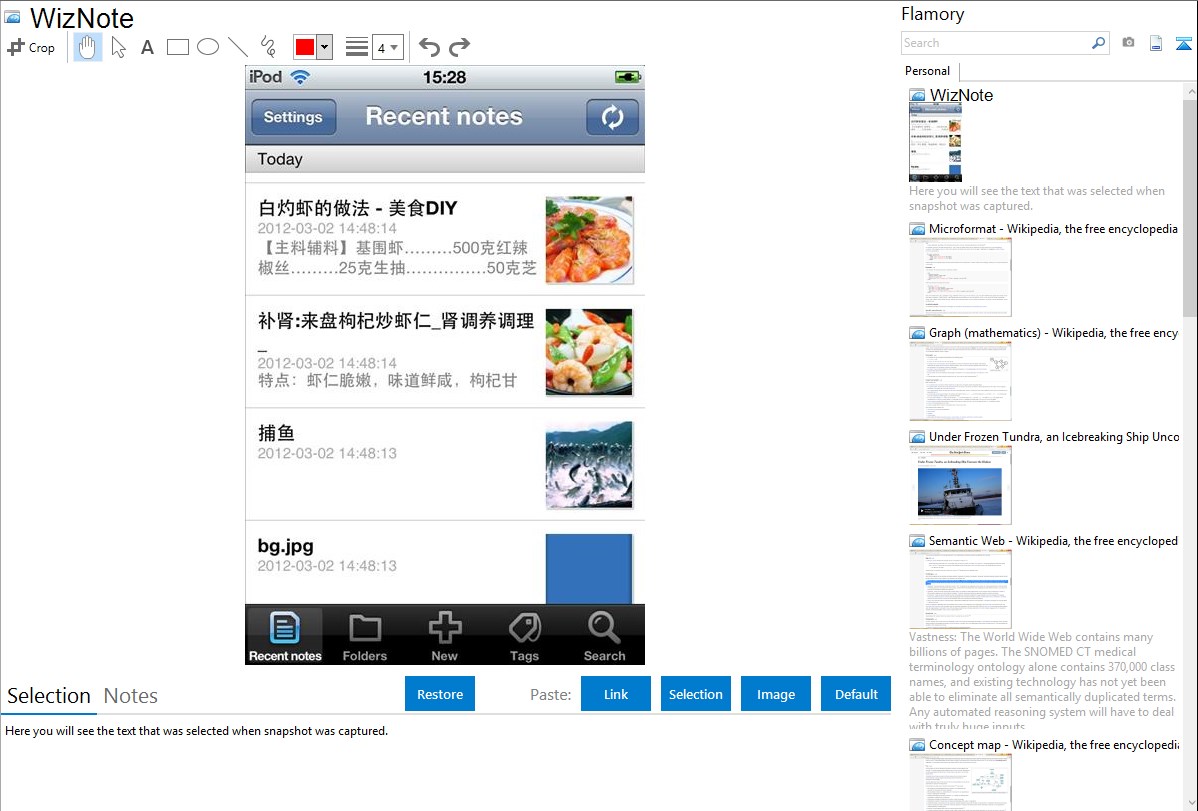Click the sidebar vertical scrollbar
Viewport: 1198px width, 811px height.
click(x=1190, y=208)
